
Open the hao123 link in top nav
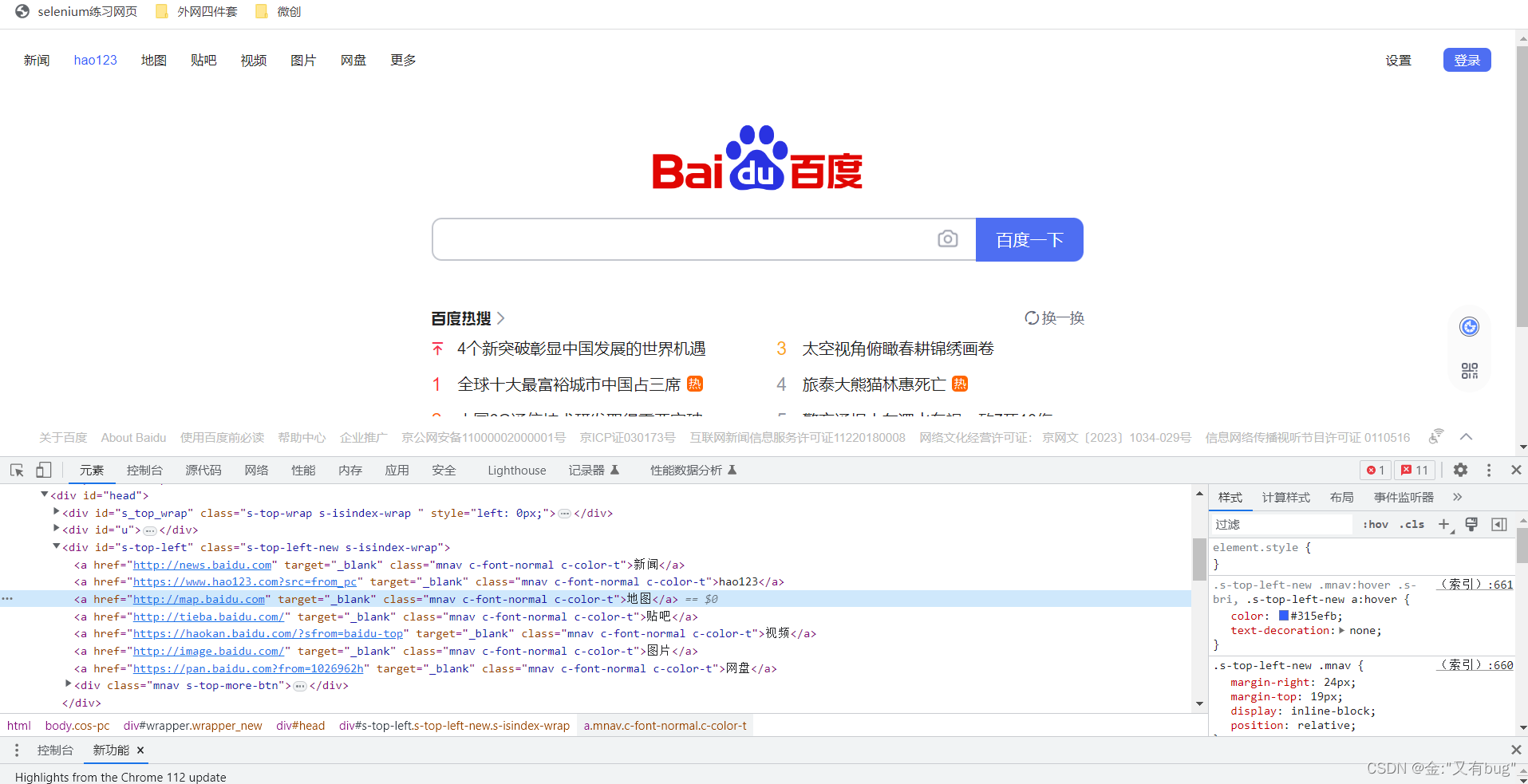pos(95,60)
